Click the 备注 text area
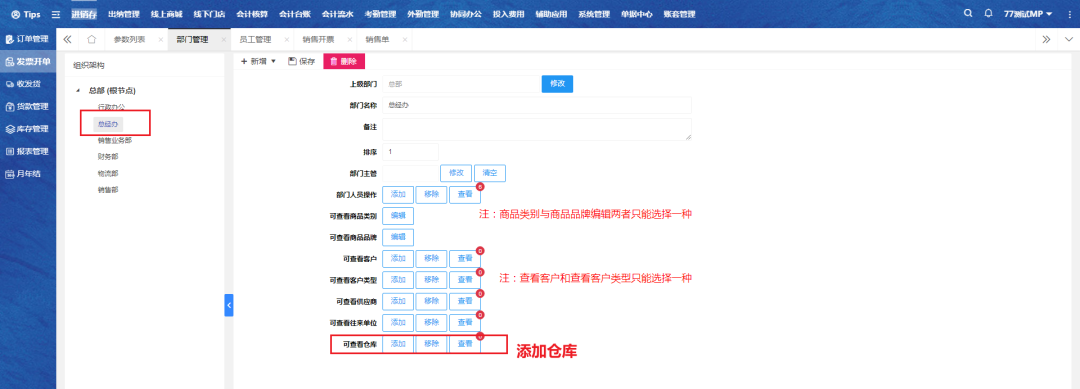Screen dimensions: 1080x389 (537, 129)
